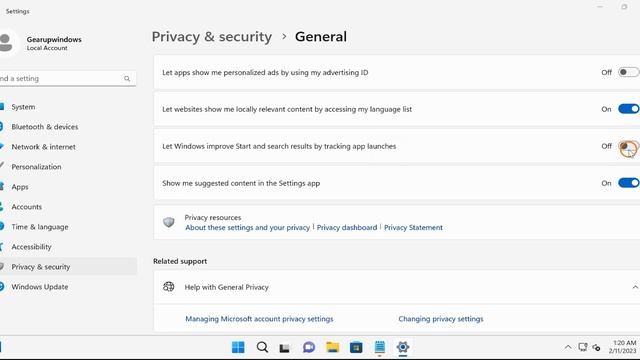The width and height of the screenshot is (640, 360).
Task: Open taskbar Search magnifier icon
Action: (x=262, y=347)
